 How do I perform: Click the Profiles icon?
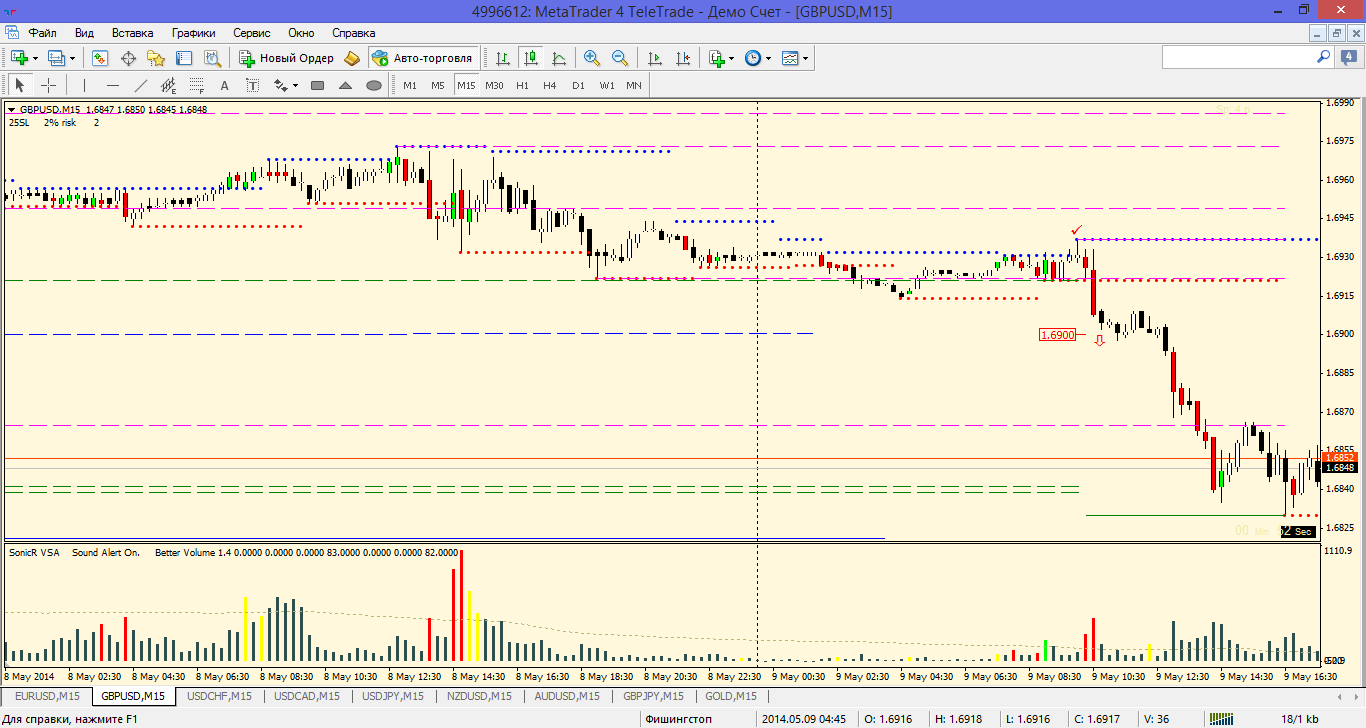(x=57, y=58)
